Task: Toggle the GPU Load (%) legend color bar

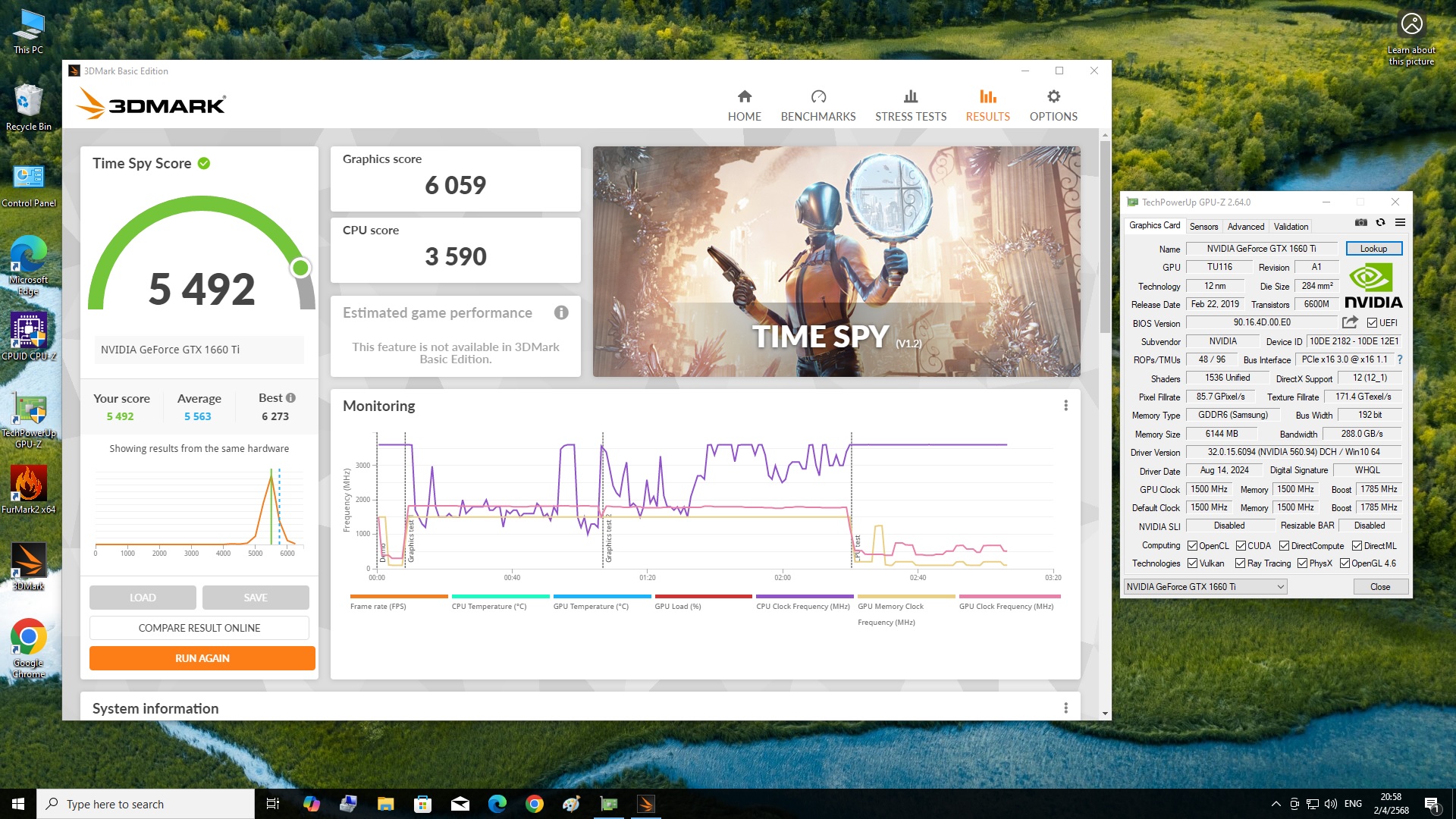Action: click(703, 597)
